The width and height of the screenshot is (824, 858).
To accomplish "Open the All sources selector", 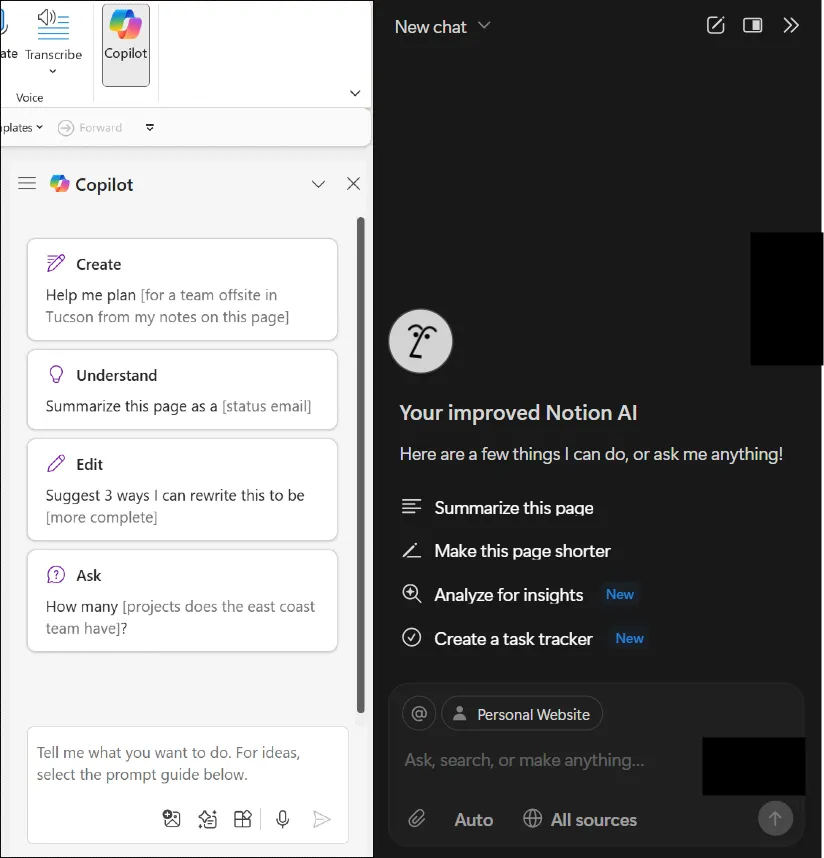I will (580, 819).
